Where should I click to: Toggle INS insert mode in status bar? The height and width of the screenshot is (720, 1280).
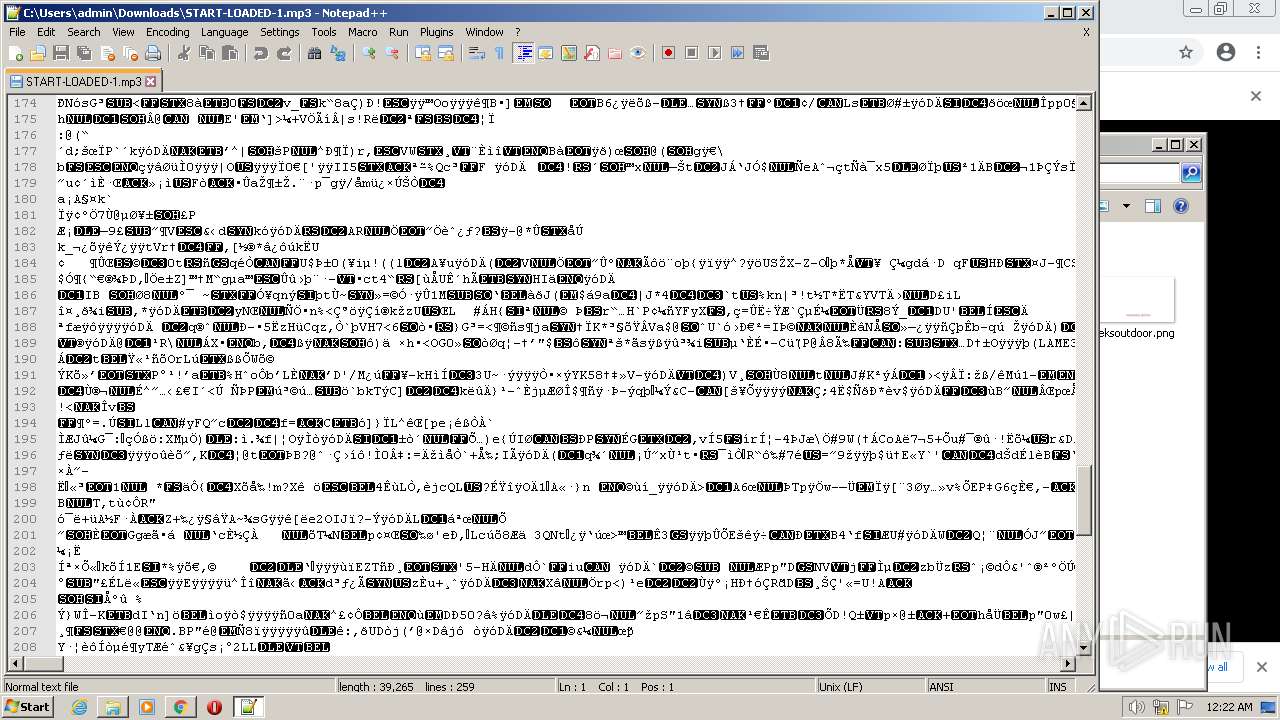click(x=1057, y=687)
